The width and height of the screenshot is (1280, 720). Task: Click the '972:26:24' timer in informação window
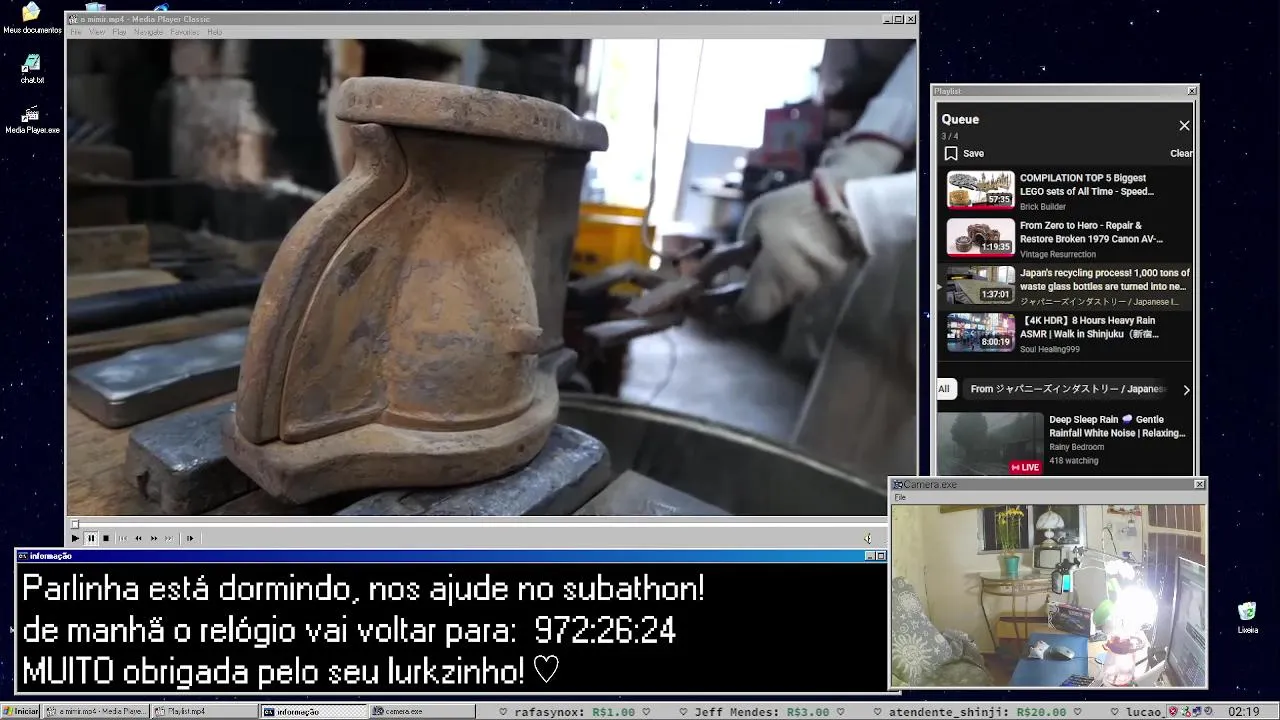(605, 631)
